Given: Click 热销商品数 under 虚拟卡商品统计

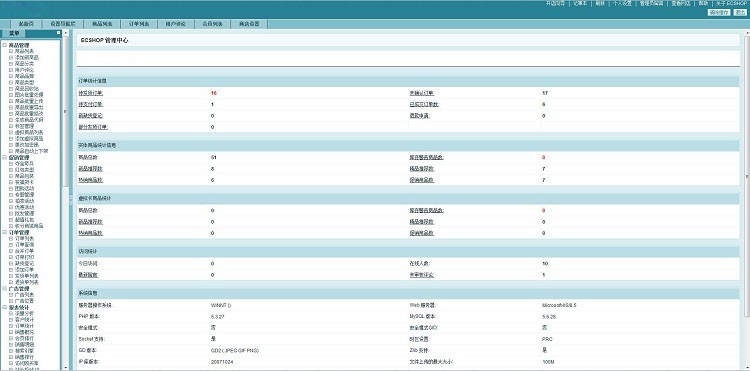Looking at the screenshot, I should 90,233.
